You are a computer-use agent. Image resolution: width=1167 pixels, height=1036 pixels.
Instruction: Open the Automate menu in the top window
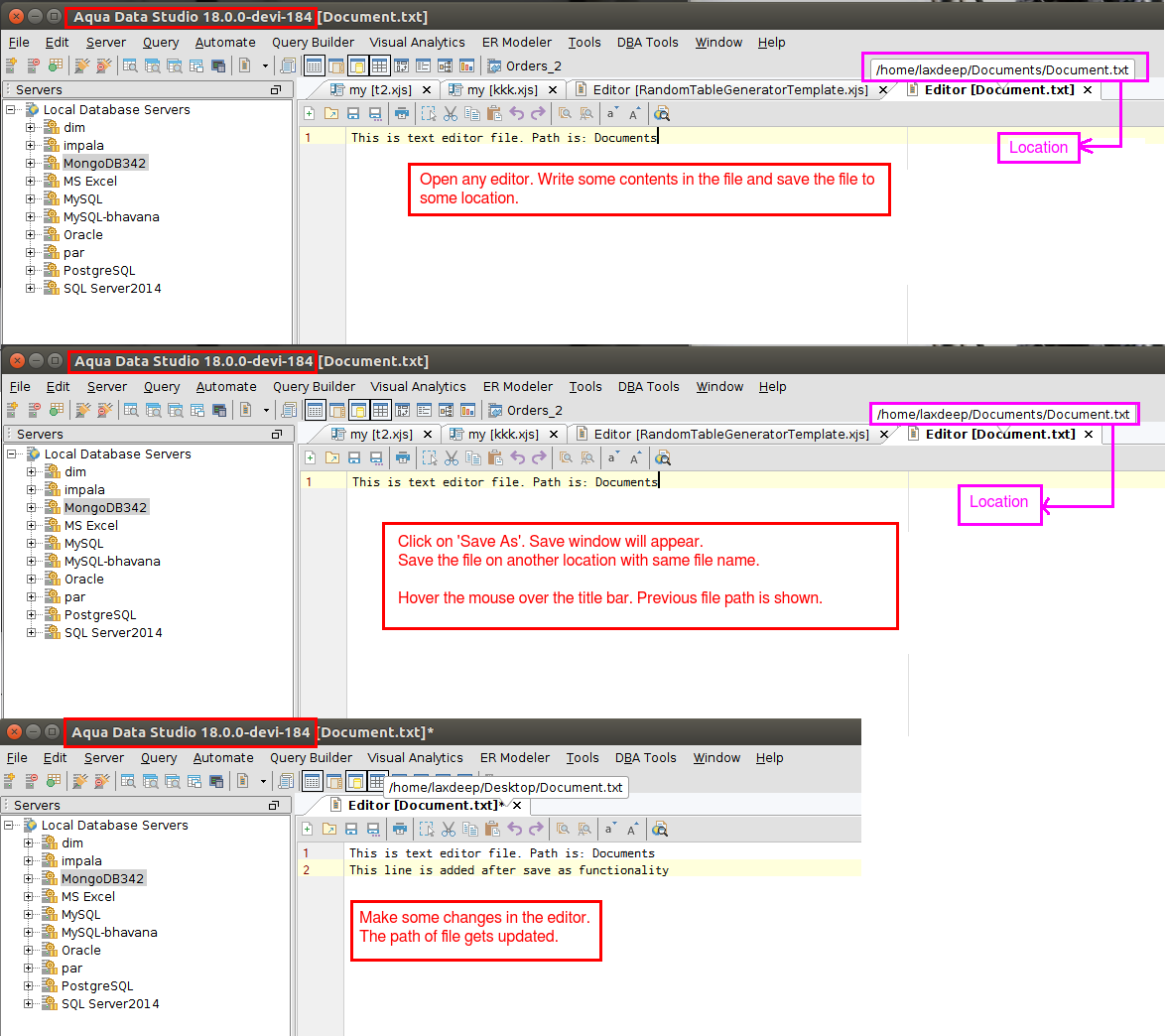224,43
